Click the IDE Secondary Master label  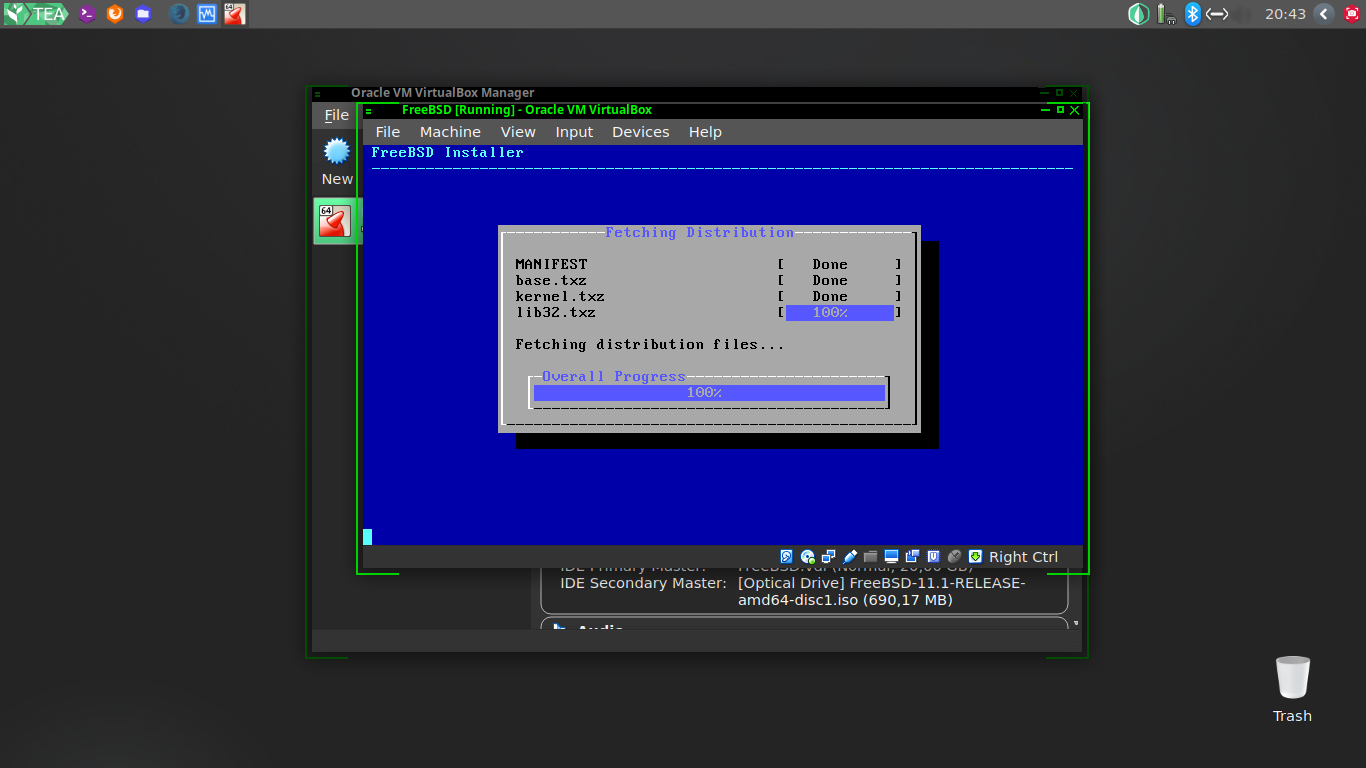point(643,583)
